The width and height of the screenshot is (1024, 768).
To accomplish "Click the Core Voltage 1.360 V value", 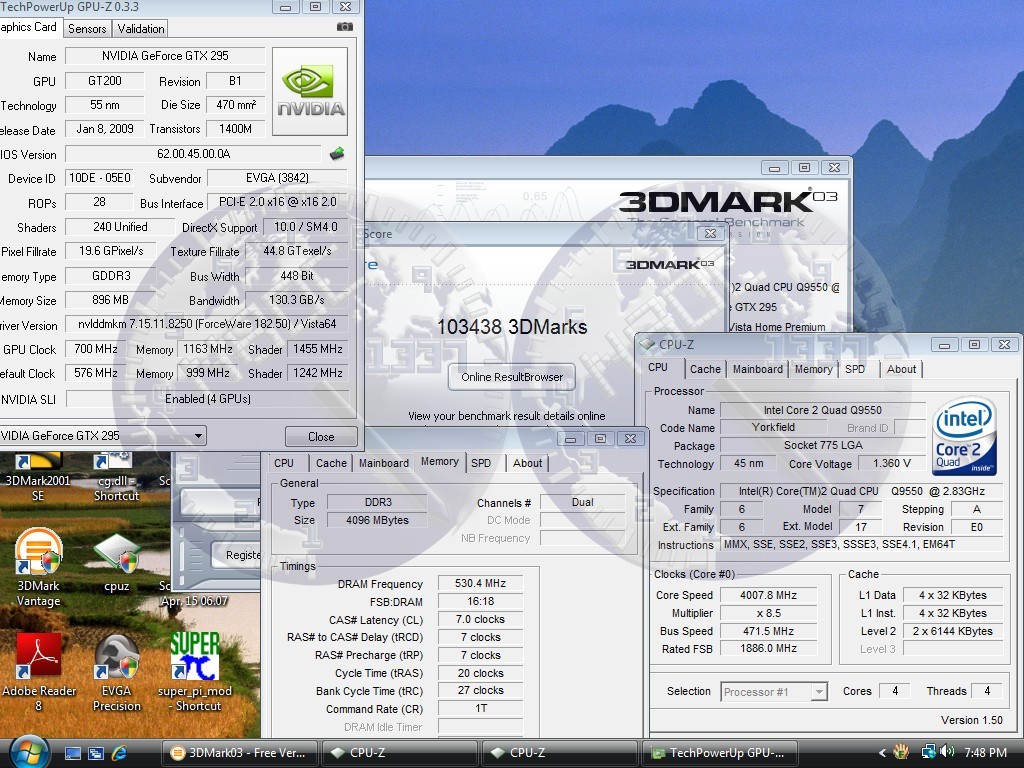I will coord(892,463).
